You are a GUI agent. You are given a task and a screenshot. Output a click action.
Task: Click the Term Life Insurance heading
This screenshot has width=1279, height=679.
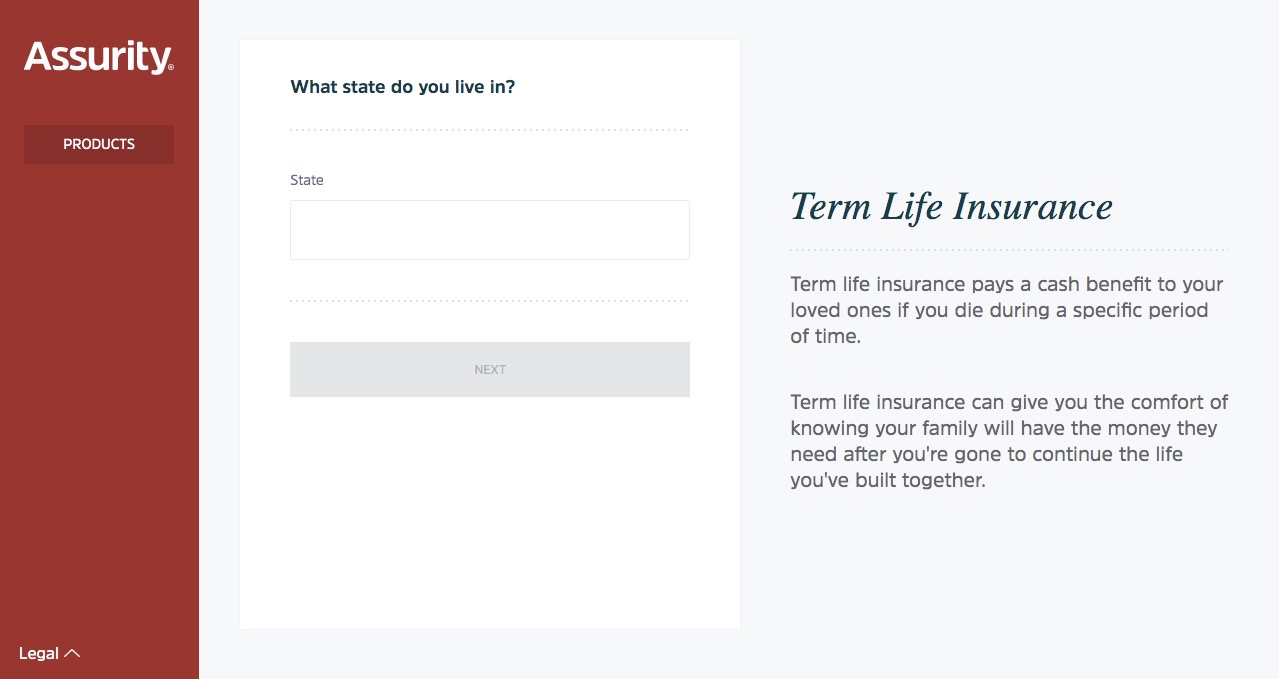951,207
